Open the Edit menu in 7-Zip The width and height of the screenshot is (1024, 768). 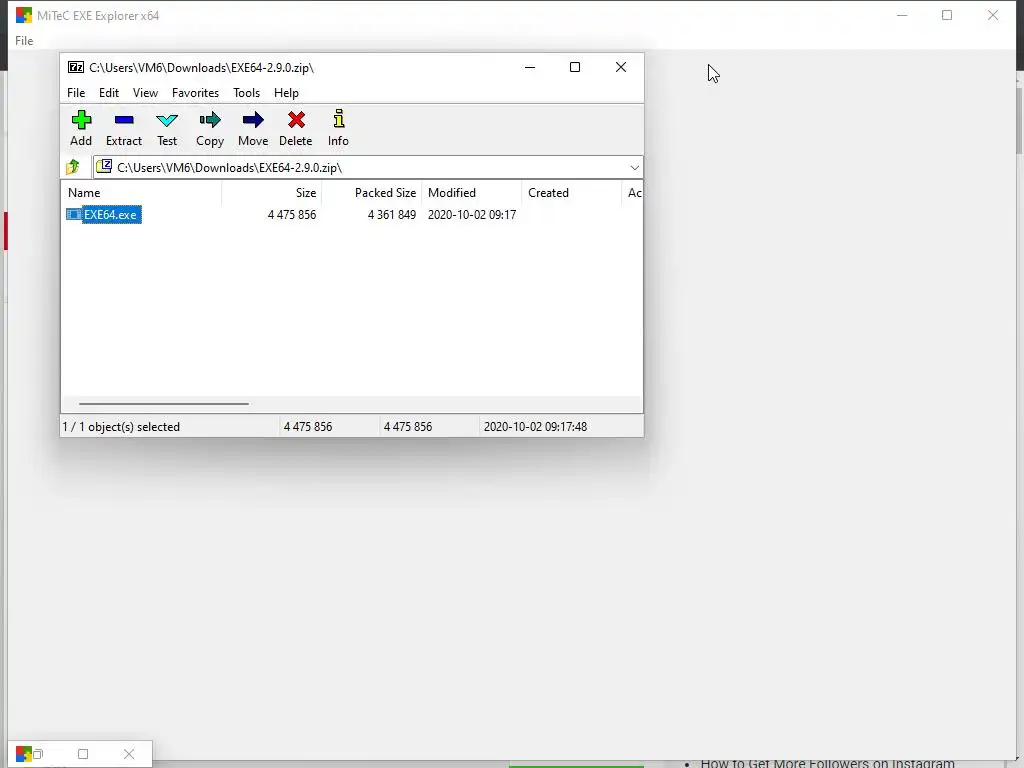[x=108, y=93]
